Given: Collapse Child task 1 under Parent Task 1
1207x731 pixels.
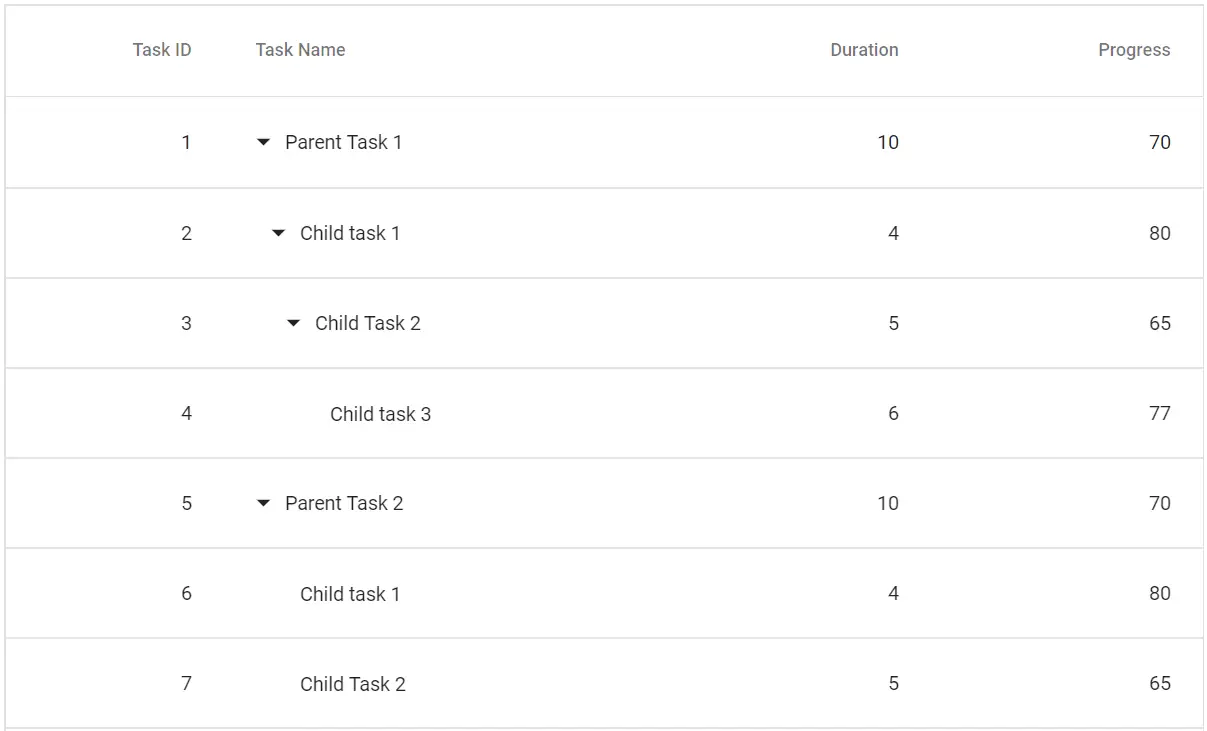Looking at the screenshot, I should 279,233.
